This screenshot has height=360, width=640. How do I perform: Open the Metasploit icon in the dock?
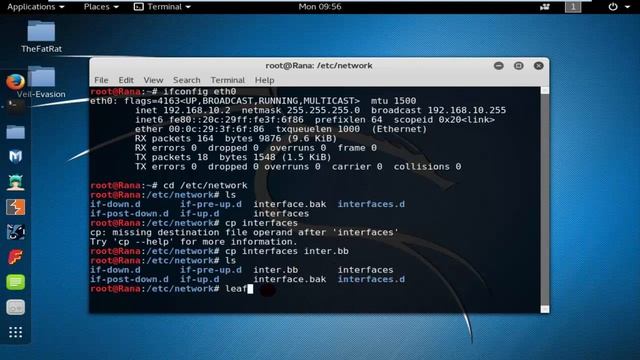click(16, 232)
